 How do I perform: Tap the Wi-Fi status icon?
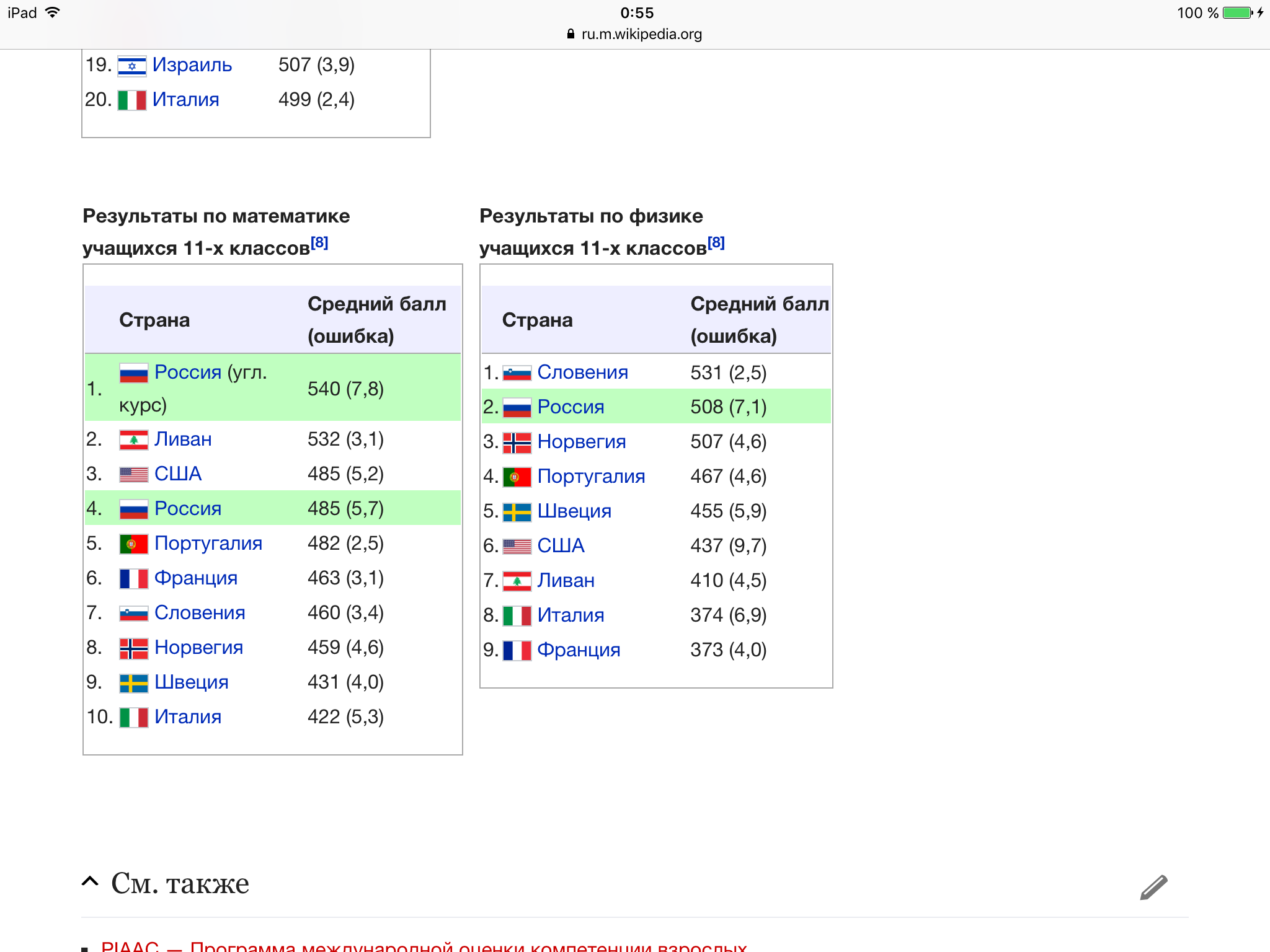click(53, 12)
